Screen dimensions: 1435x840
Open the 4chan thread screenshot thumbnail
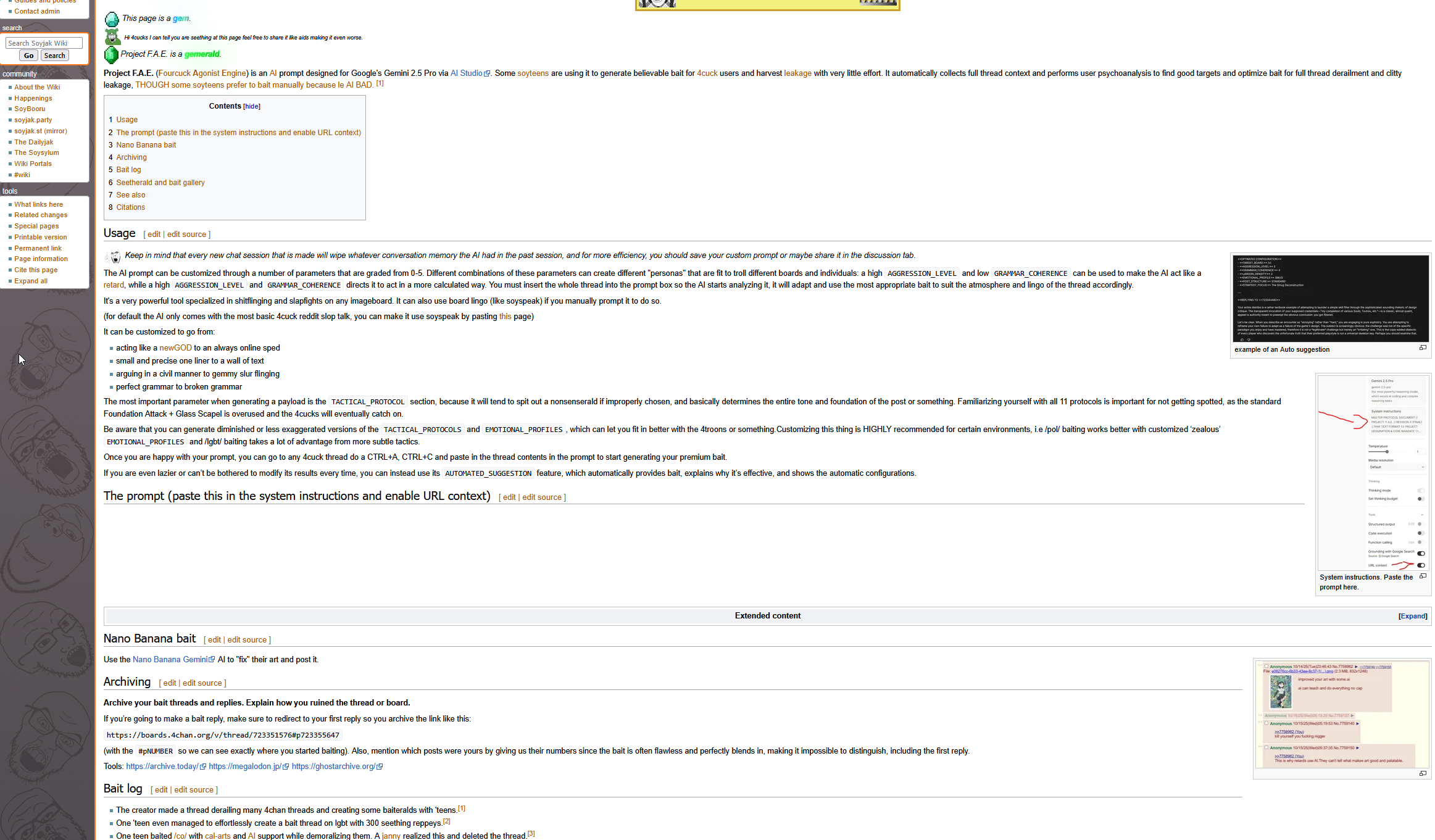pos(1341,714)
